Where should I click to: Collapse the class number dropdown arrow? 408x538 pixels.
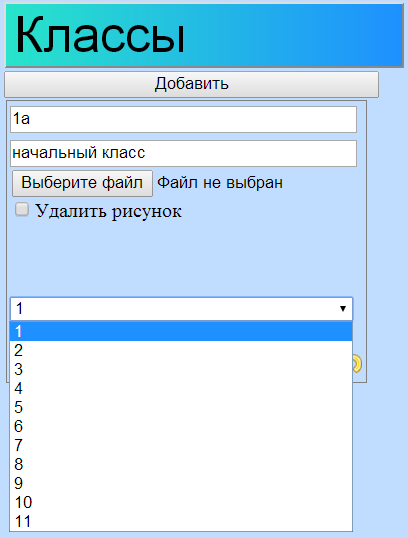pyautogui.click(x=342, y=309)
